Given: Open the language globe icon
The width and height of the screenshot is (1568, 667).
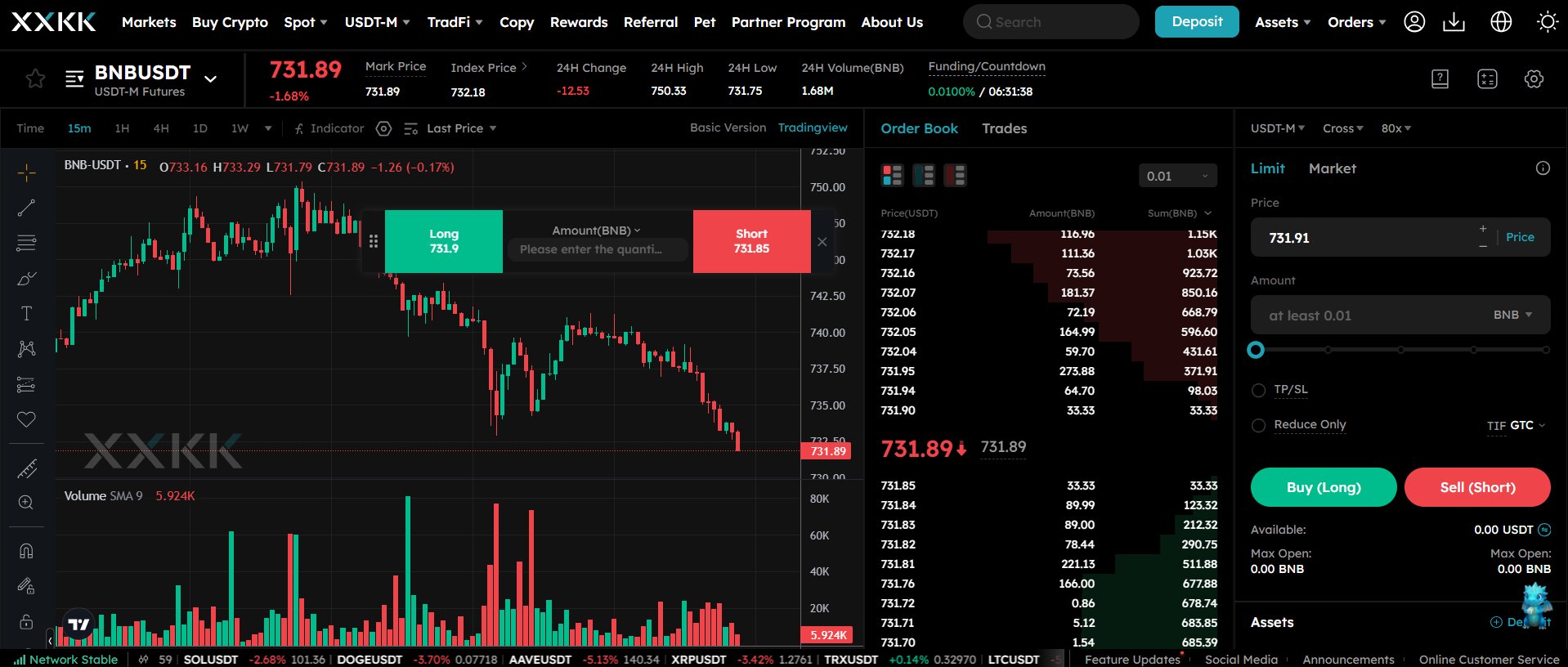Looking at the screenshot, I should coord(1501,22).
